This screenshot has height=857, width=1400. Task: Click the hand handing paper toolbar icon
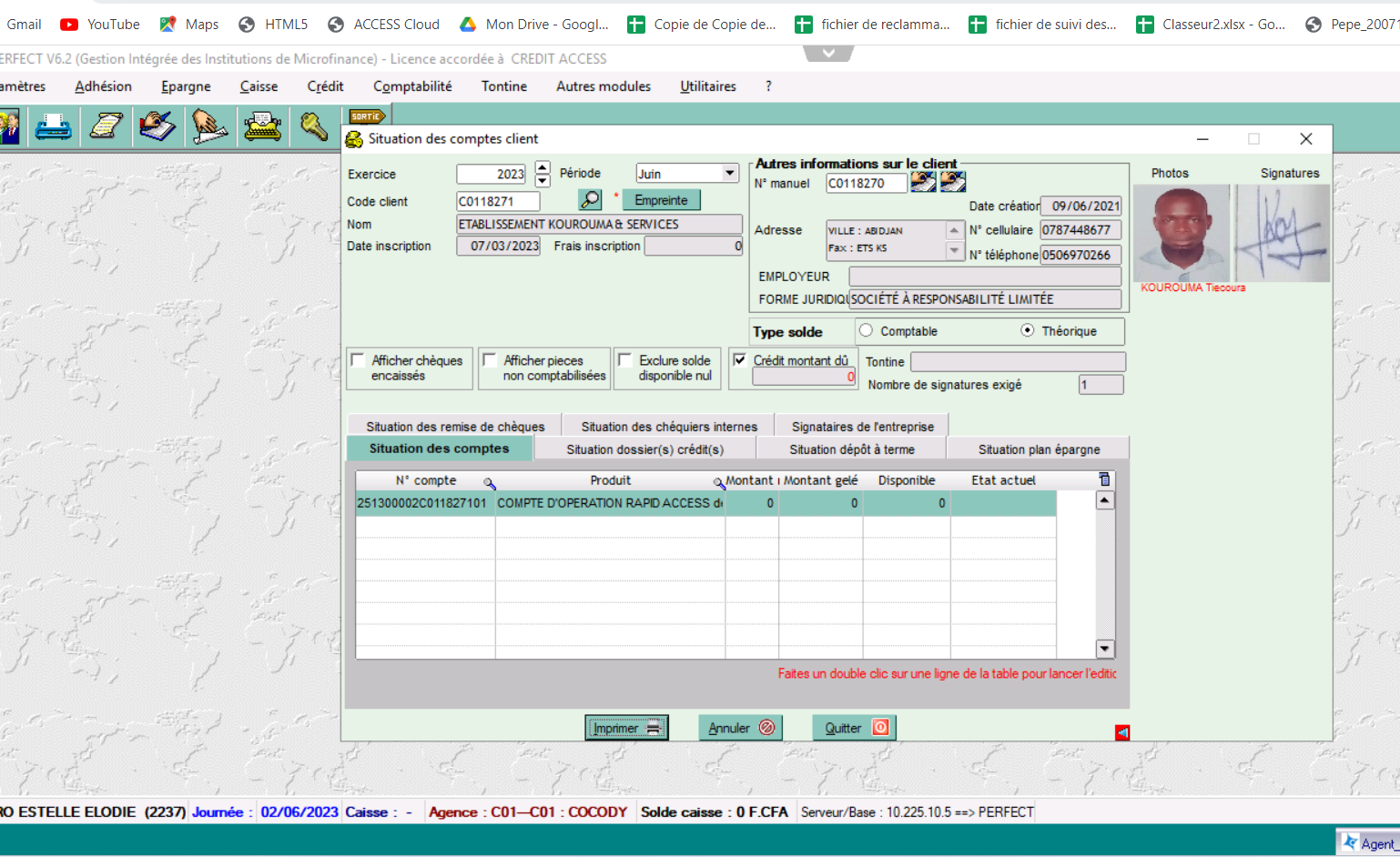[x=209, y=126]
